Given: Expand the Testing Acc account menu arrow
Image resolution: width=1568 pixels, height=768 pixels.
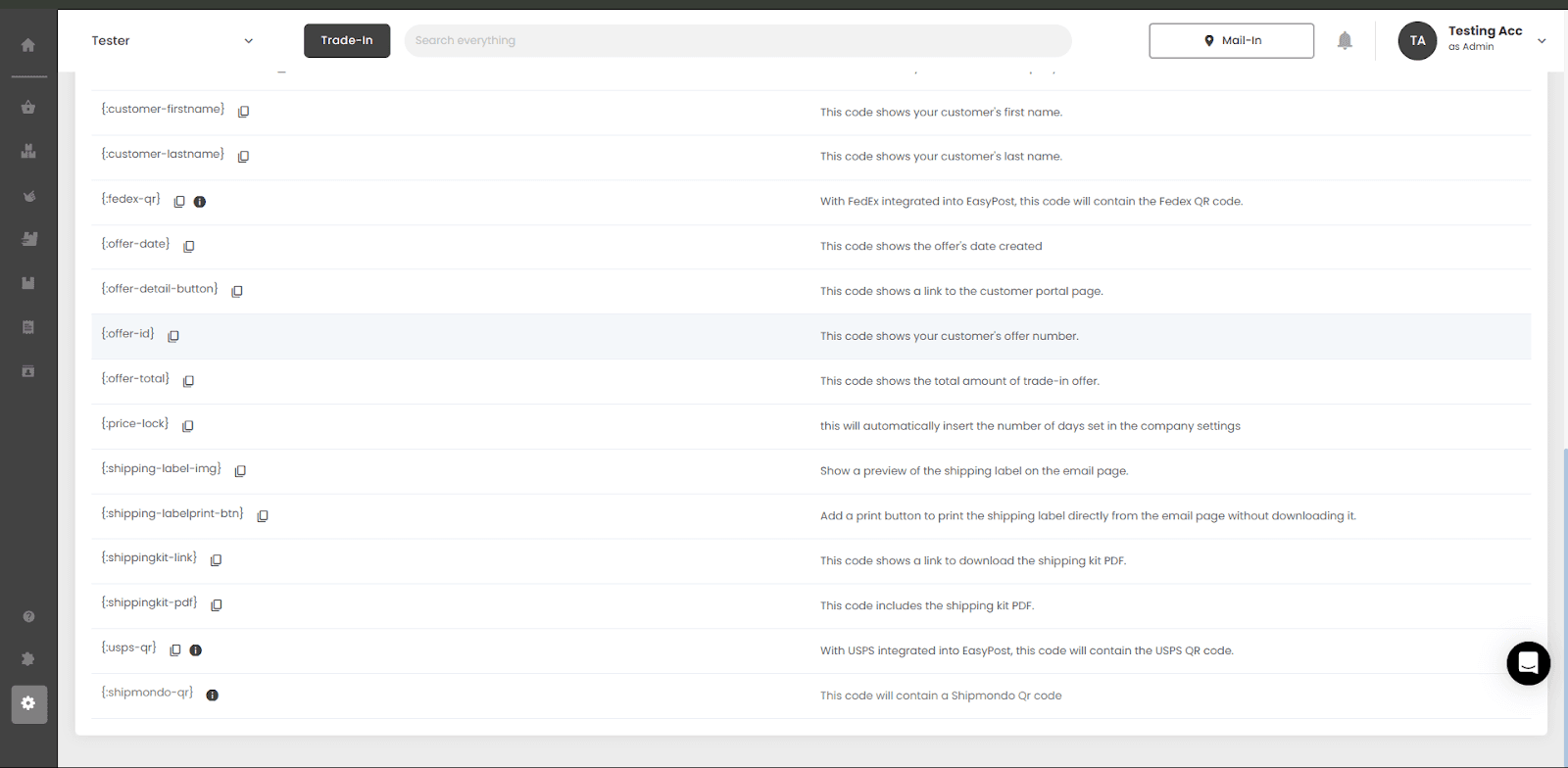Looking at the screenshot, I should click(x=1542, y=41).
